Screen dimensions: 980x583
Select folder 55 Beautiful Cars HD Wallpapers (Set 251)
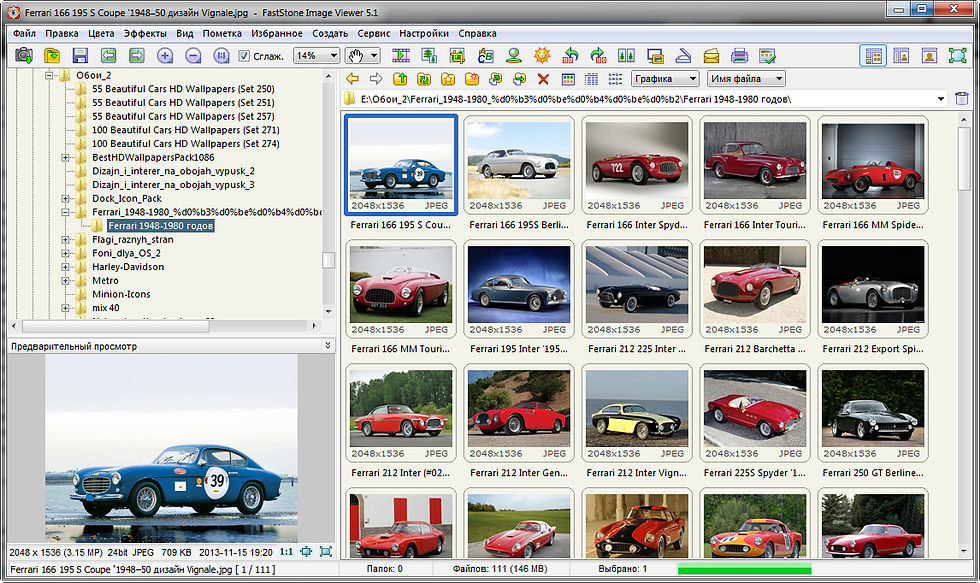(x=183, y=102)
